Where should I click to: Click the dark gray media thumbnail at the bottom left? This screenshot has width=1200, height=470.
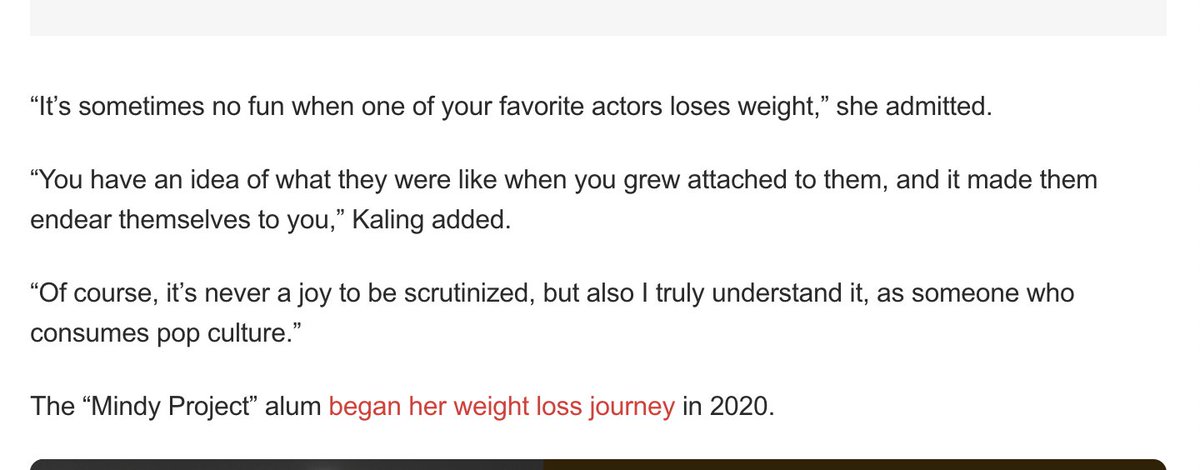[287, 465]
